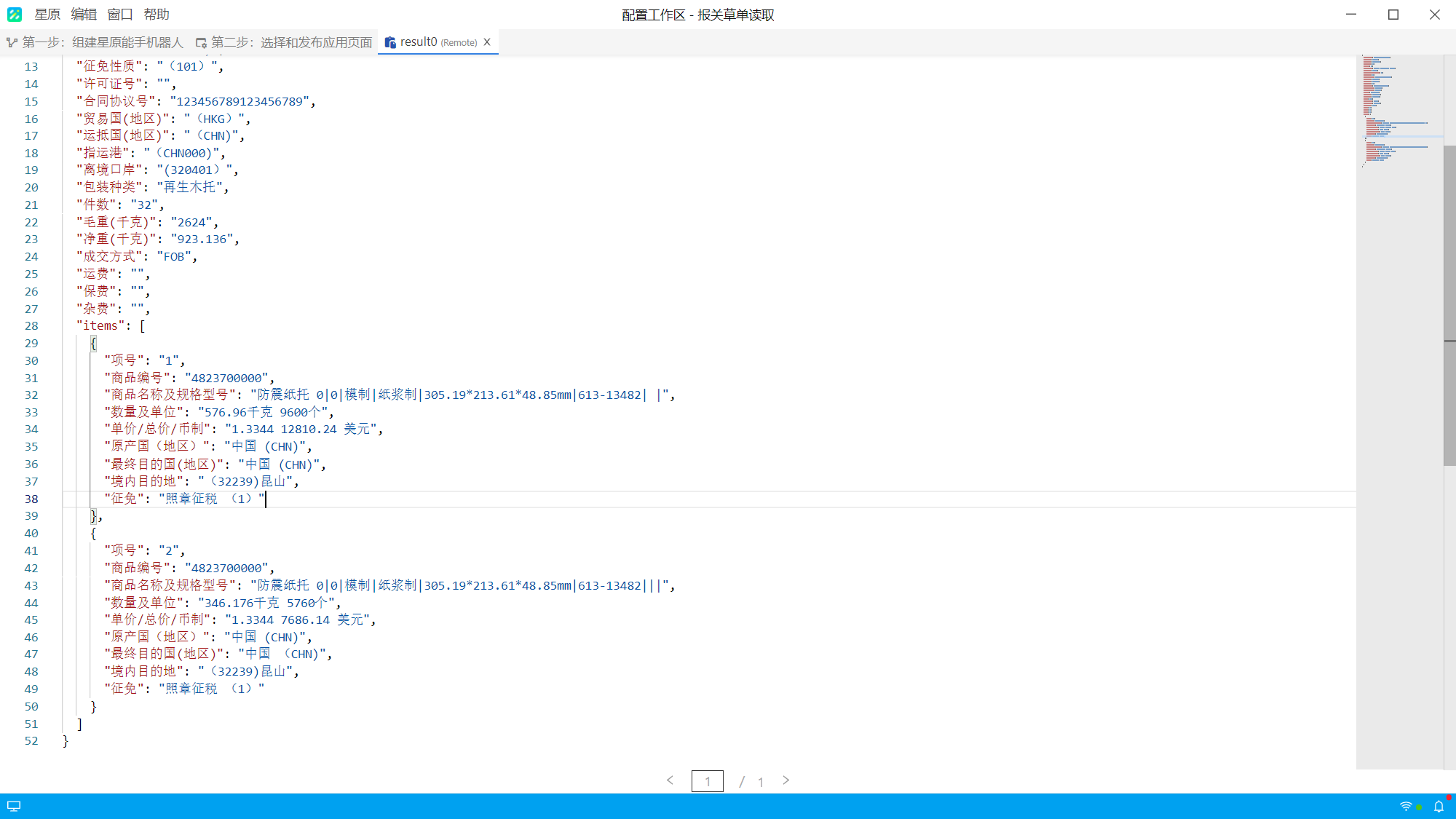This screenshot has width=1456, height=819.
Task: Click the 运抵国(地区) (CHN) line
Action: pos(160,135)
